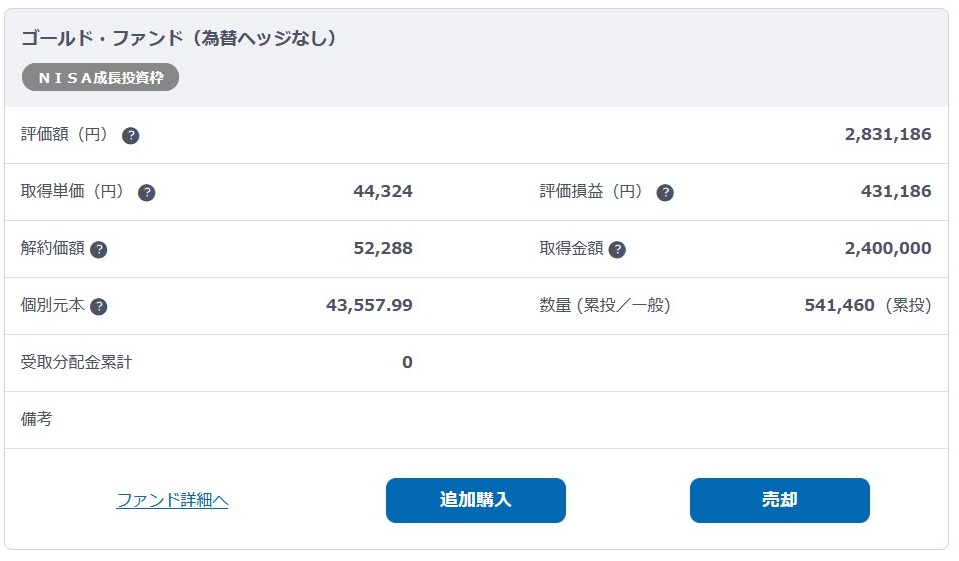Click the 取得金額 value 2,400,000
The width and height of the screenshot is (959, 561).
pos(887,248)
